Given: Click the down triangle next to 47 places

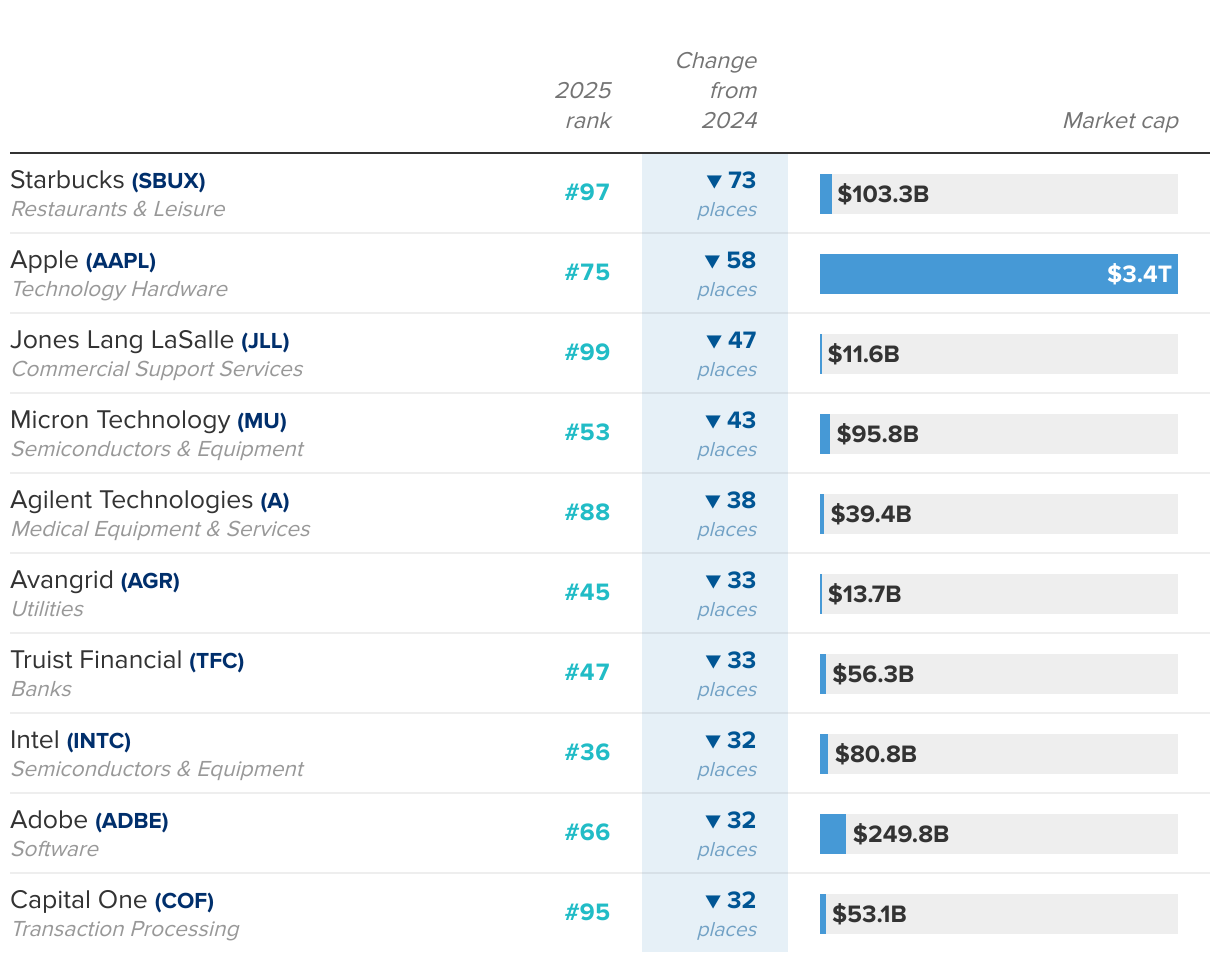Looking at the screenshot, I should click(713, 341).
